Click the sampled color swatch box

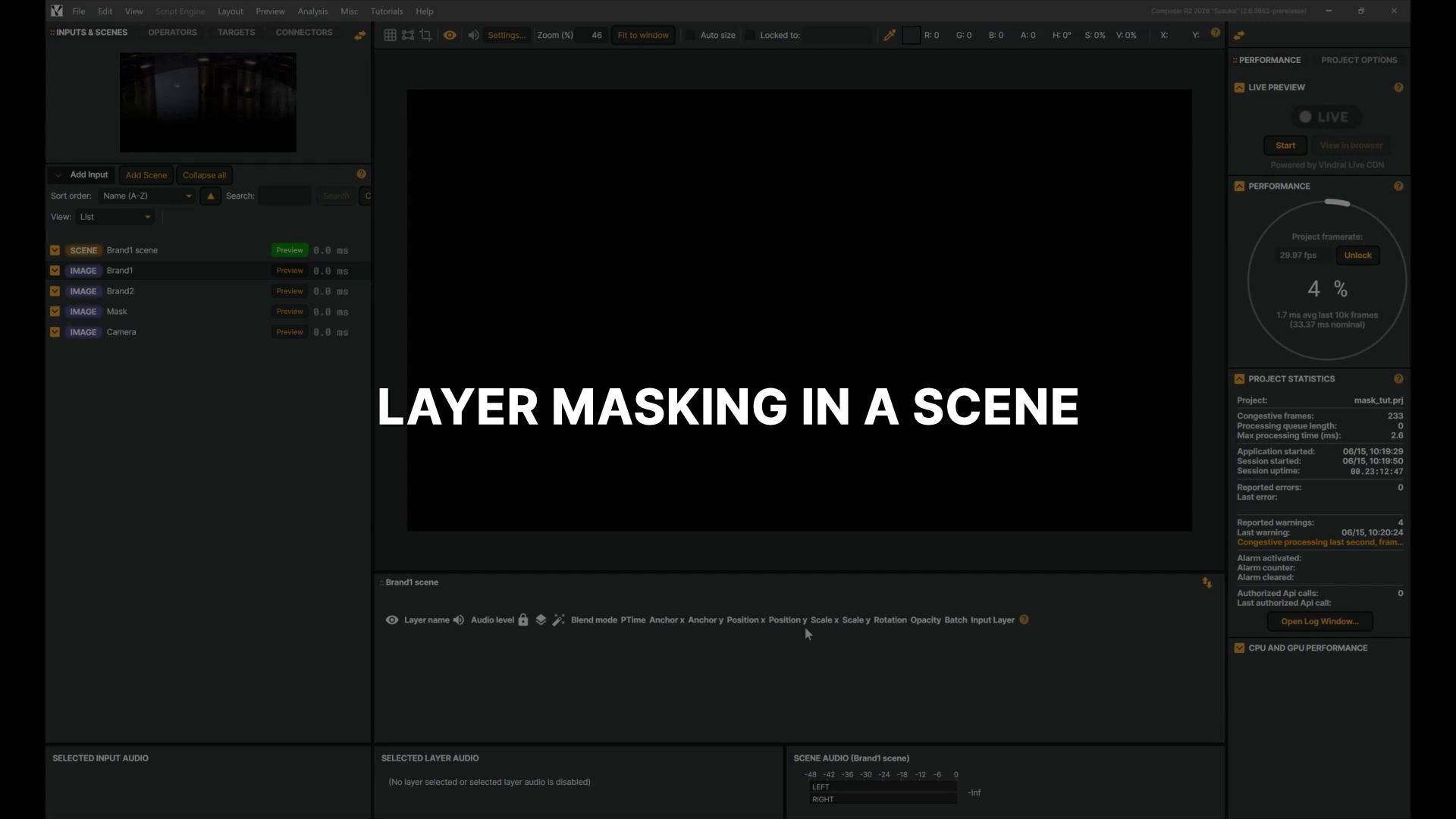tap(912, 35)
